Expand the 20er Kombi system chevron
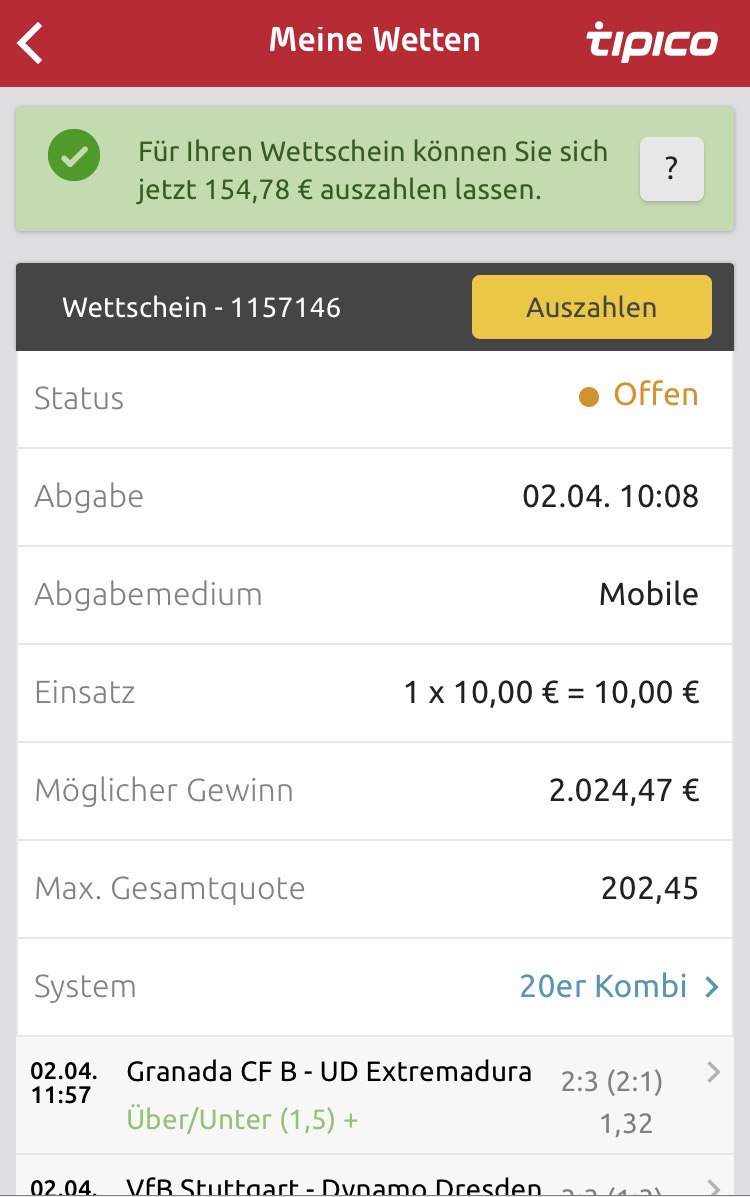The width and height of the screenshot is (750, 1197). (x=712, y=987)
